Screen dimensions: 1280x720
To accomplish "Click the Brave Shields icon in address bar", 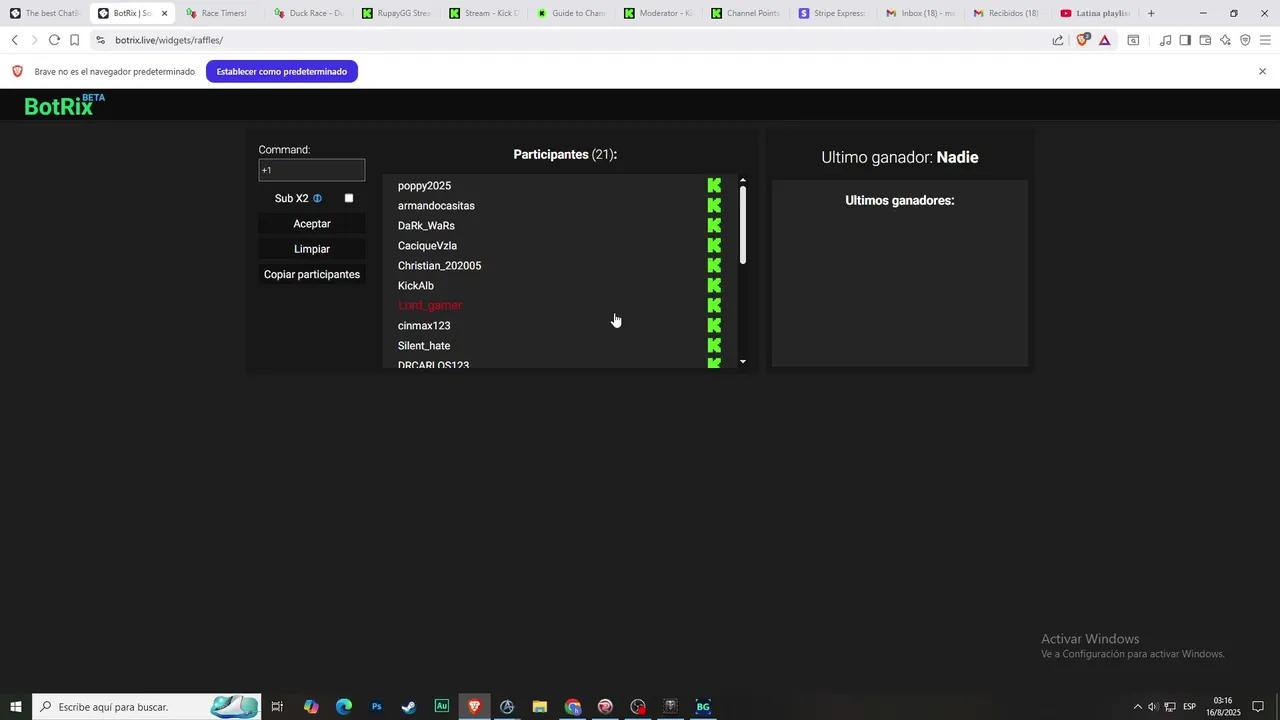I will 1083,40.
